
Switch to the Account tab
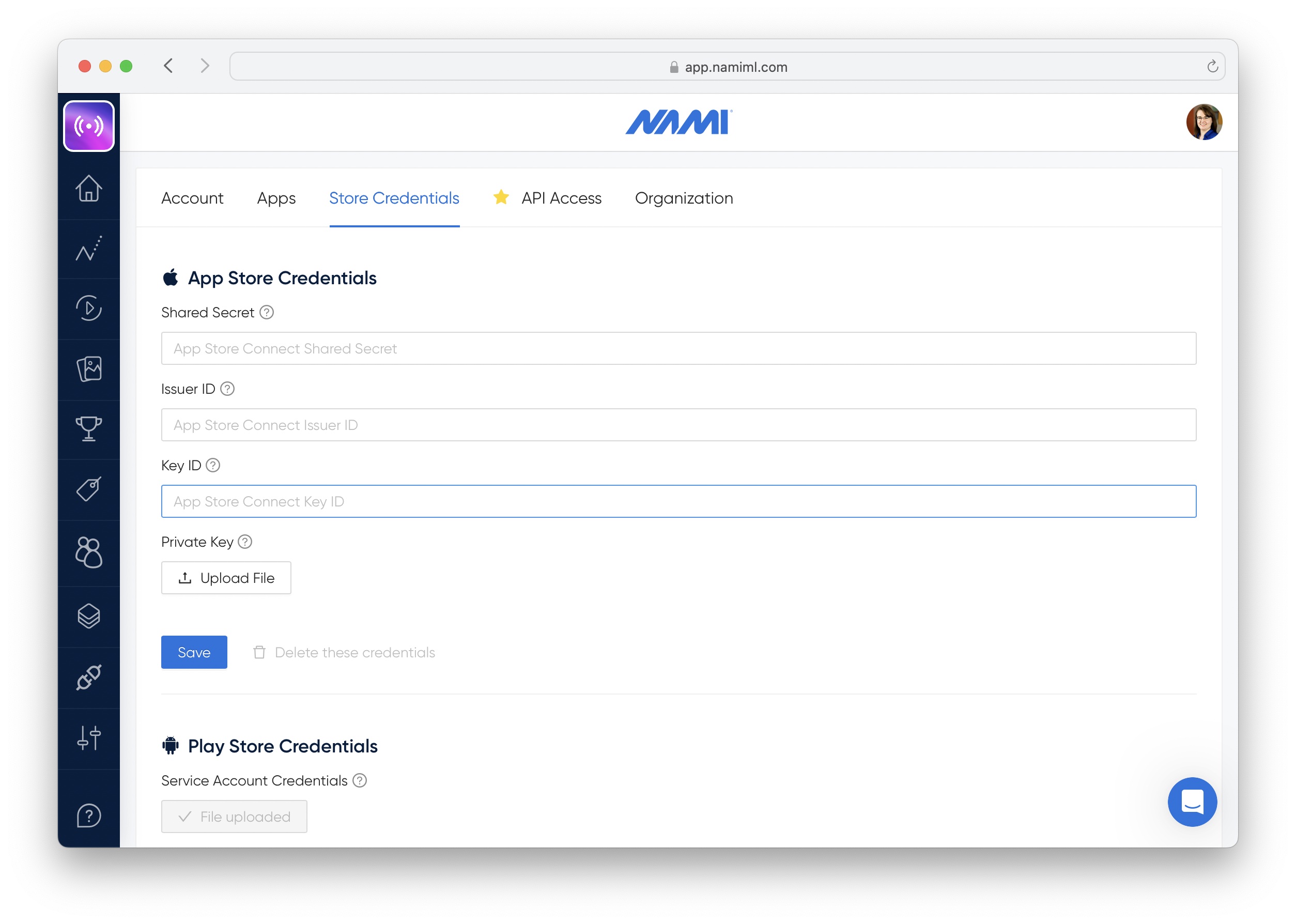(192, 198)
